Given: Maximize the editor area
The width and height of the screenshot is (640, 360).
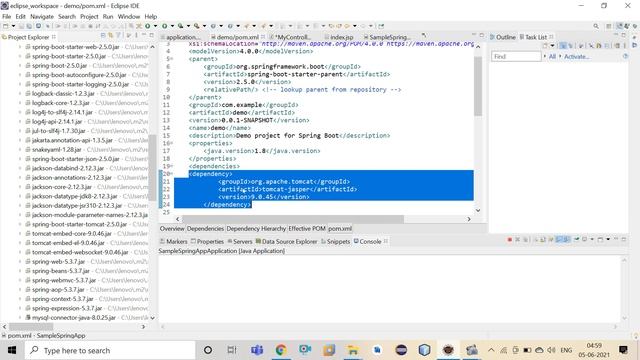Looking at the screenshot, I should (482, 36).
